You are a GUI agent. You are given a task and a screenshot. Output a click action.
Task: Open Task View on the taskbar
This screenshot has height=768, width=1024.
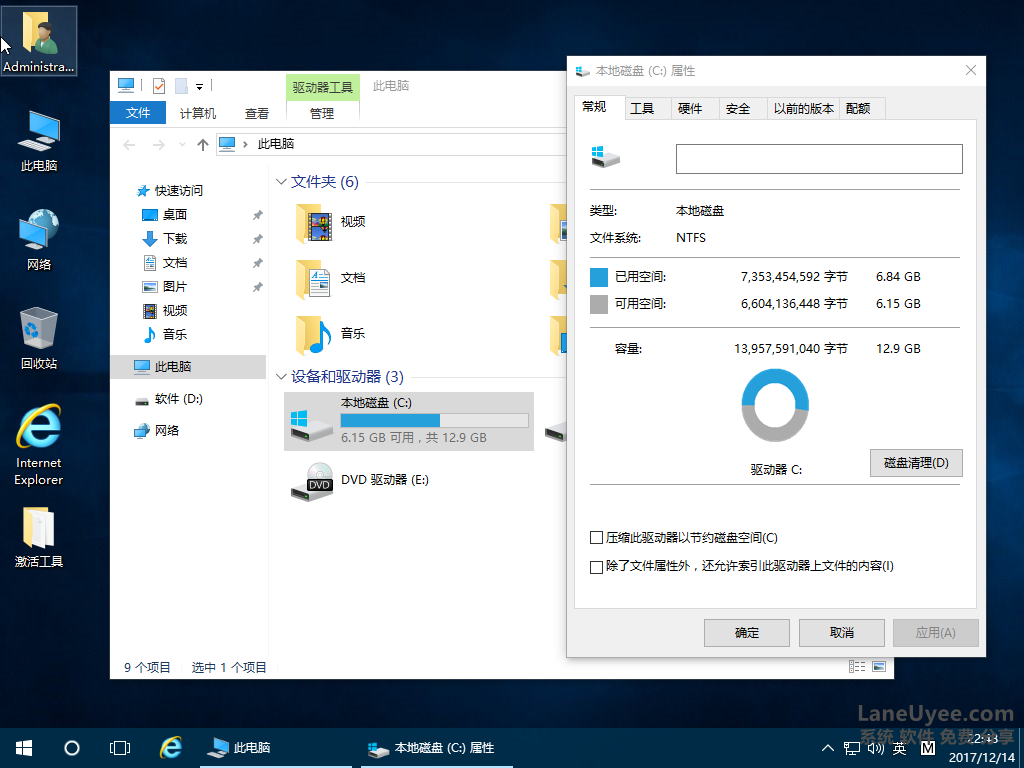click(120, 748)
